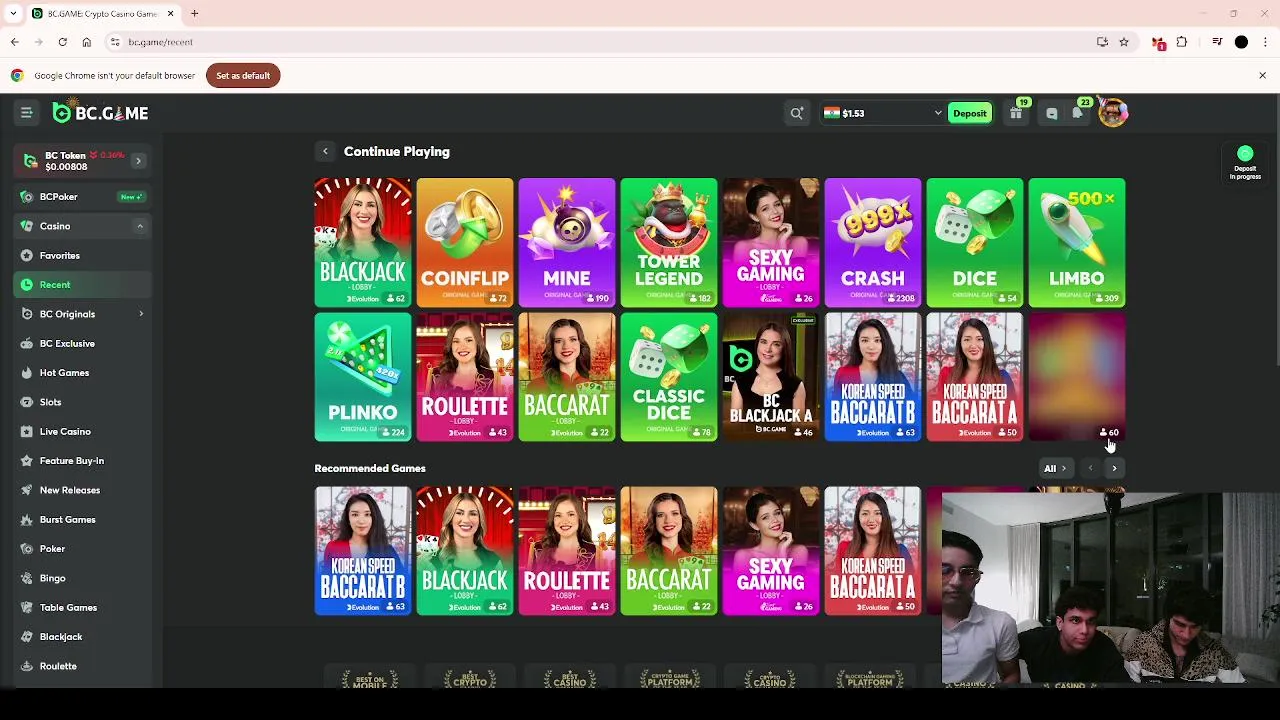Dismiss the default browser notification bar

click(1262, 75)
